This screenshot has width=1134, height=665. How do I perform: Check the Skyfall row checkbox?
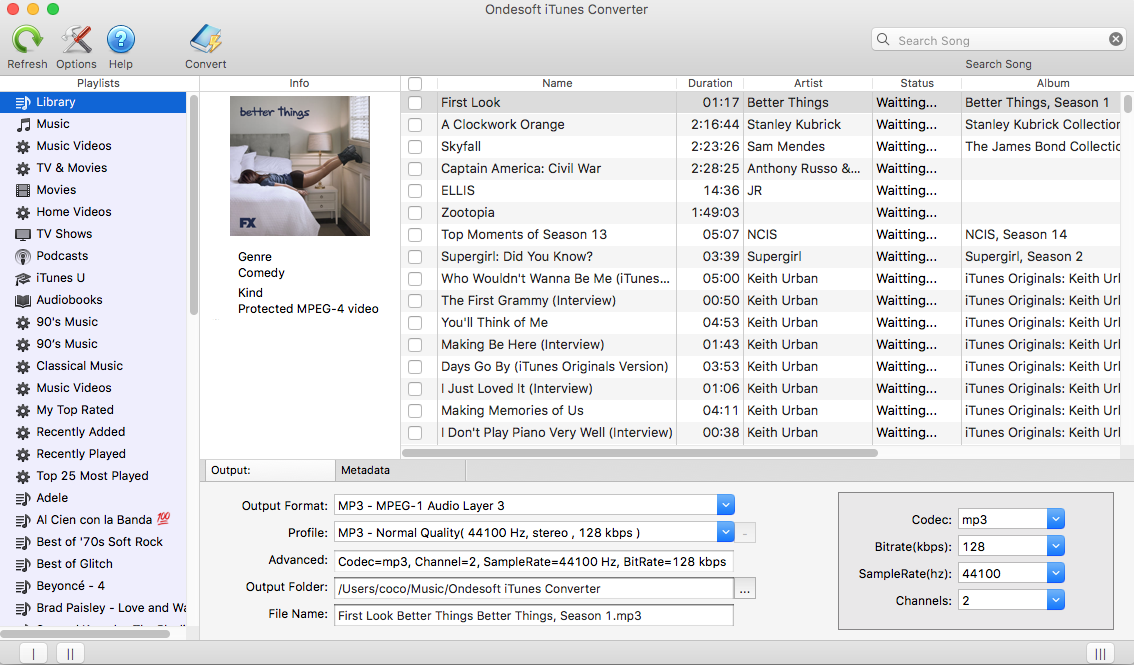(415, 147)
